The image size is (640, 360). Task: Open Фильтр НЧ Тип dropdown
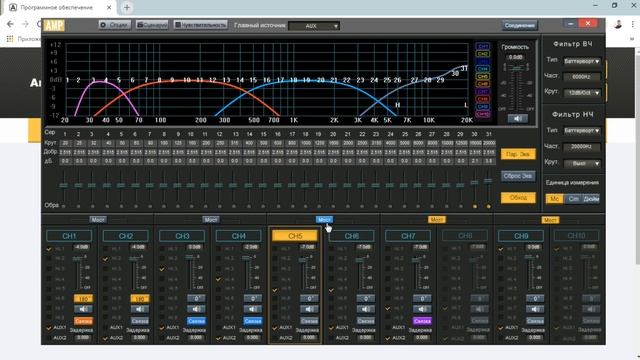[x=582, y=131]
